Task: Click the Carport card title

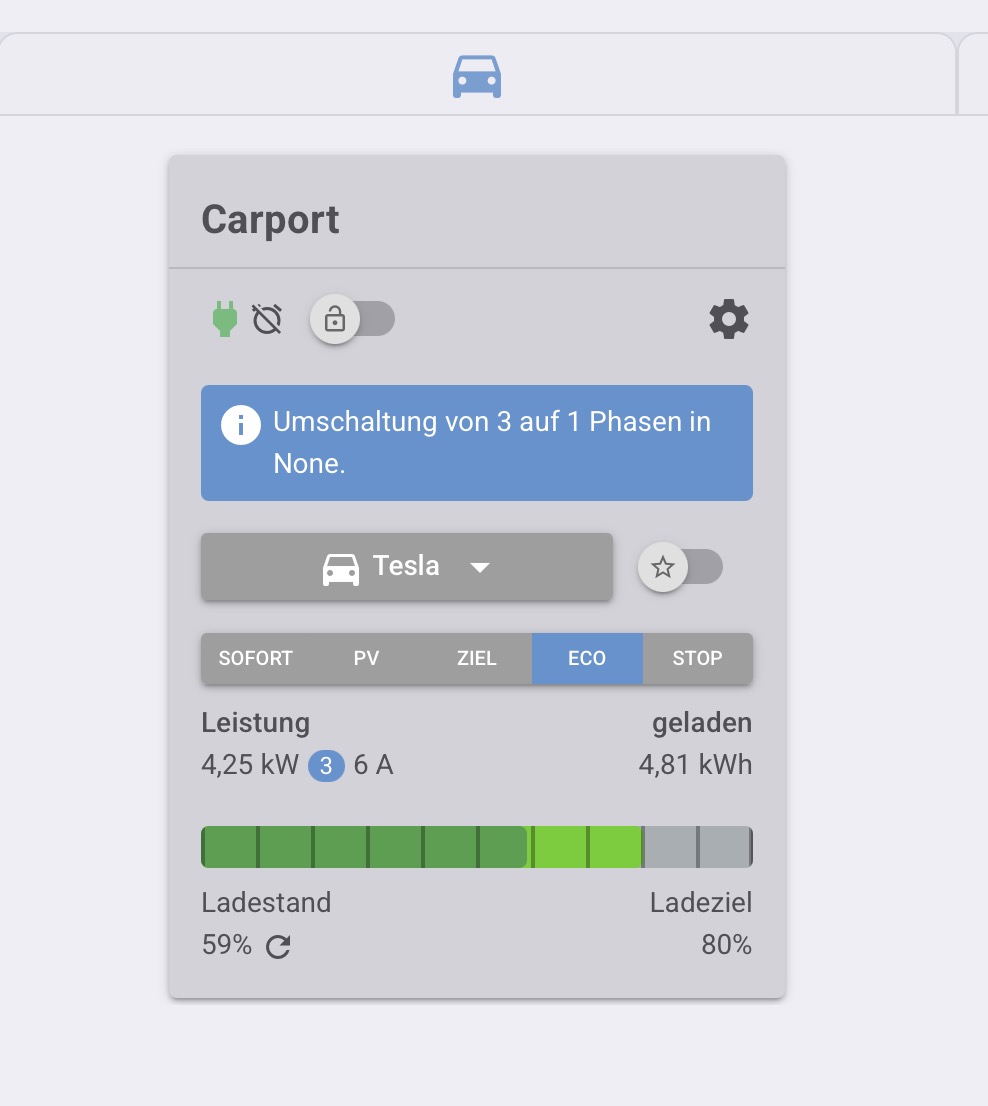Action: [270, 220]
